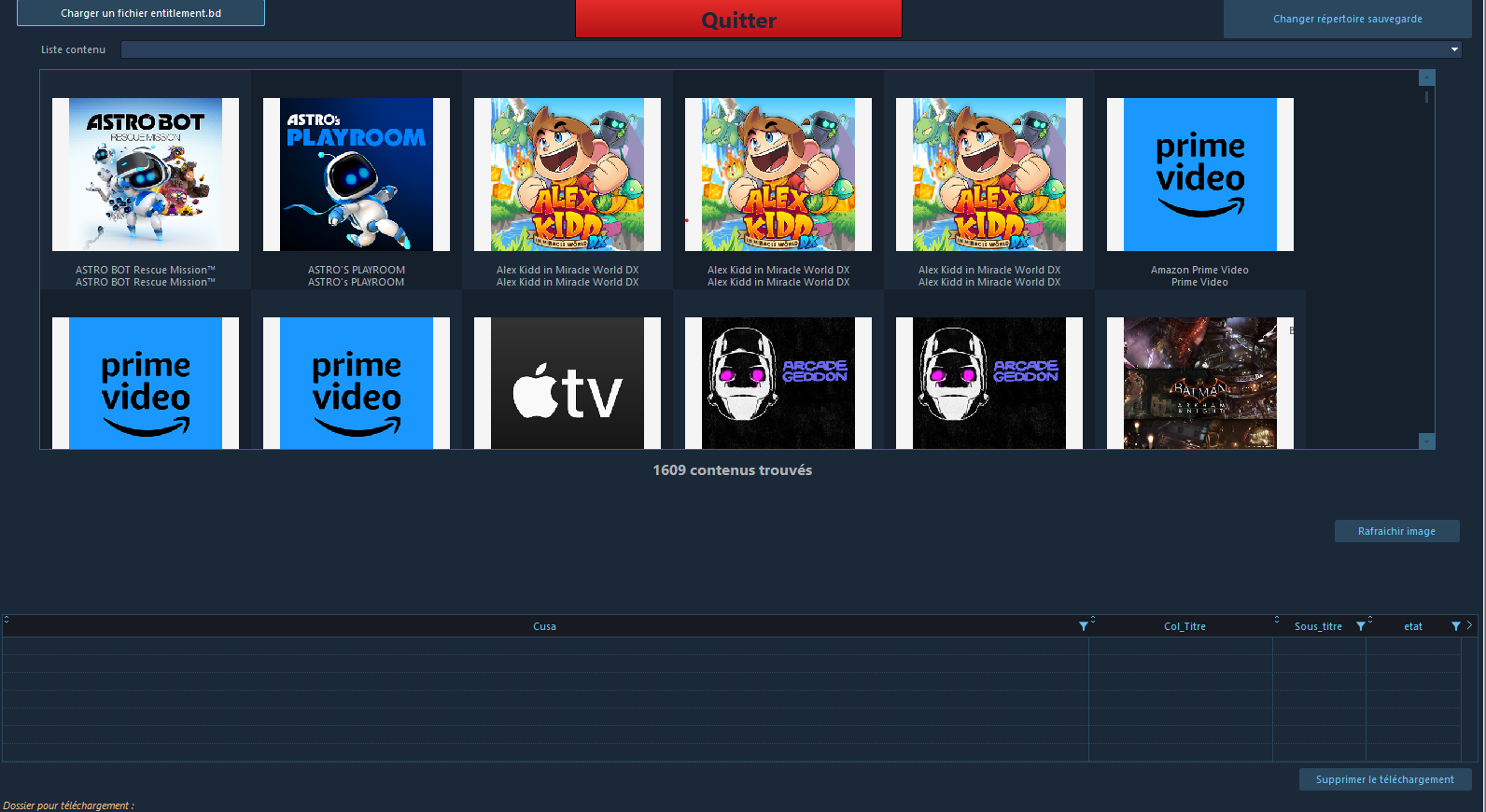1486x812 pixels.
Task: Click Changer répertoire sauvegarde button
Action: [x=1348, y=19]
